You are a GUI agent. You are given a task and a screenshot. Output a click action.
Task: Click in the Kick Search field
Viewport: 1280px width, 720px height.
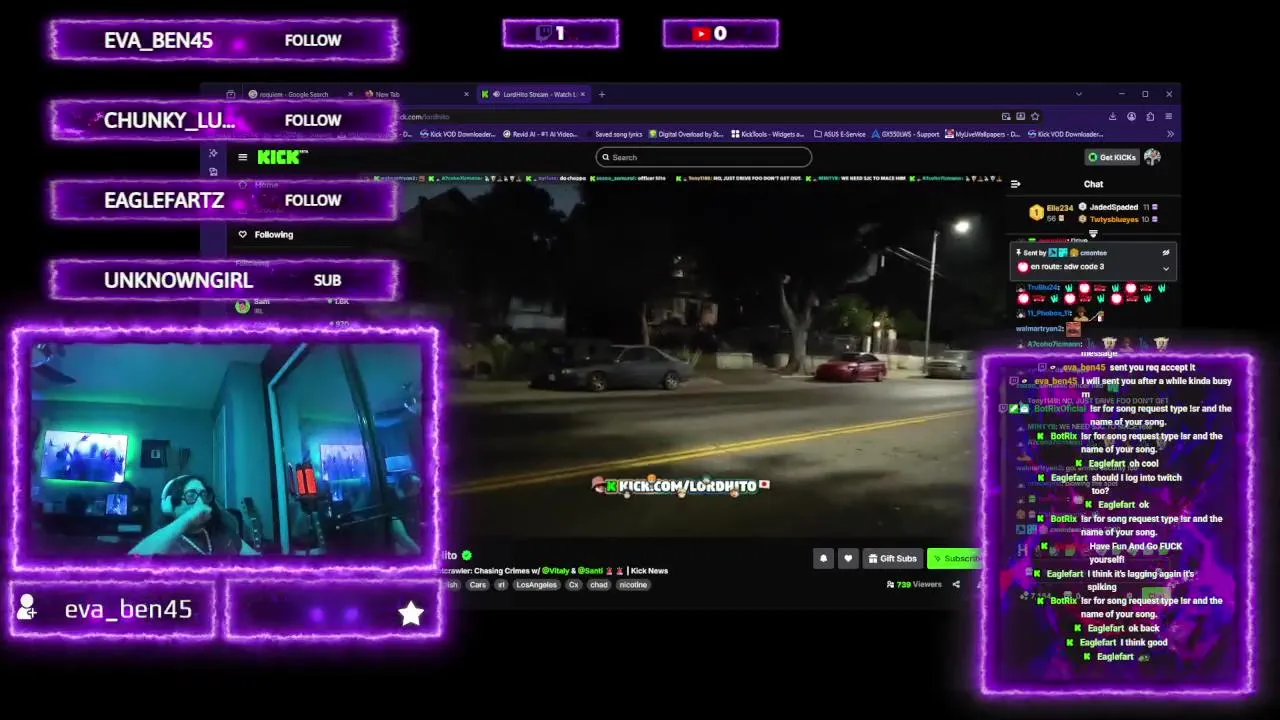point(704,157)
